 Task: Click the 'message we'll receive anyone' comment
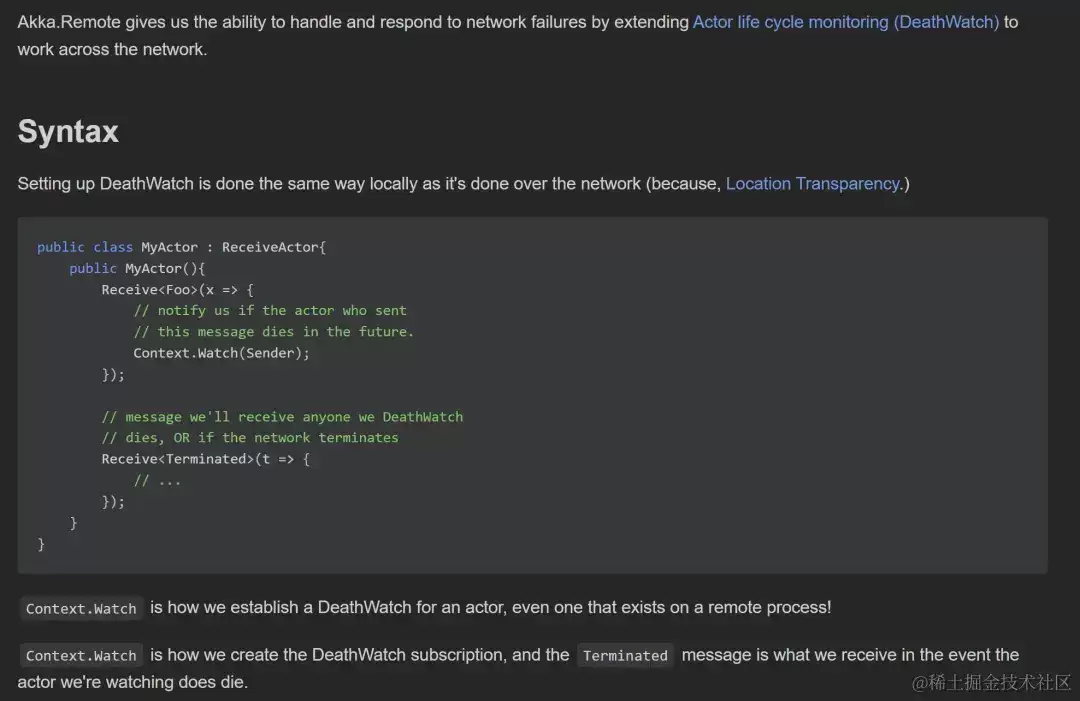(x=282, y=417)
